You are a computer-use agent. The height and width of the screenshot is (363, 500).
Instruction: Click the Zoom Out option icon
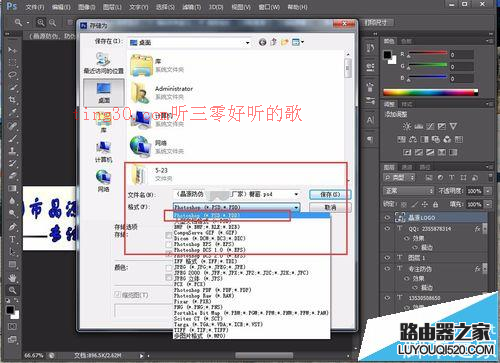click(52, 23)
